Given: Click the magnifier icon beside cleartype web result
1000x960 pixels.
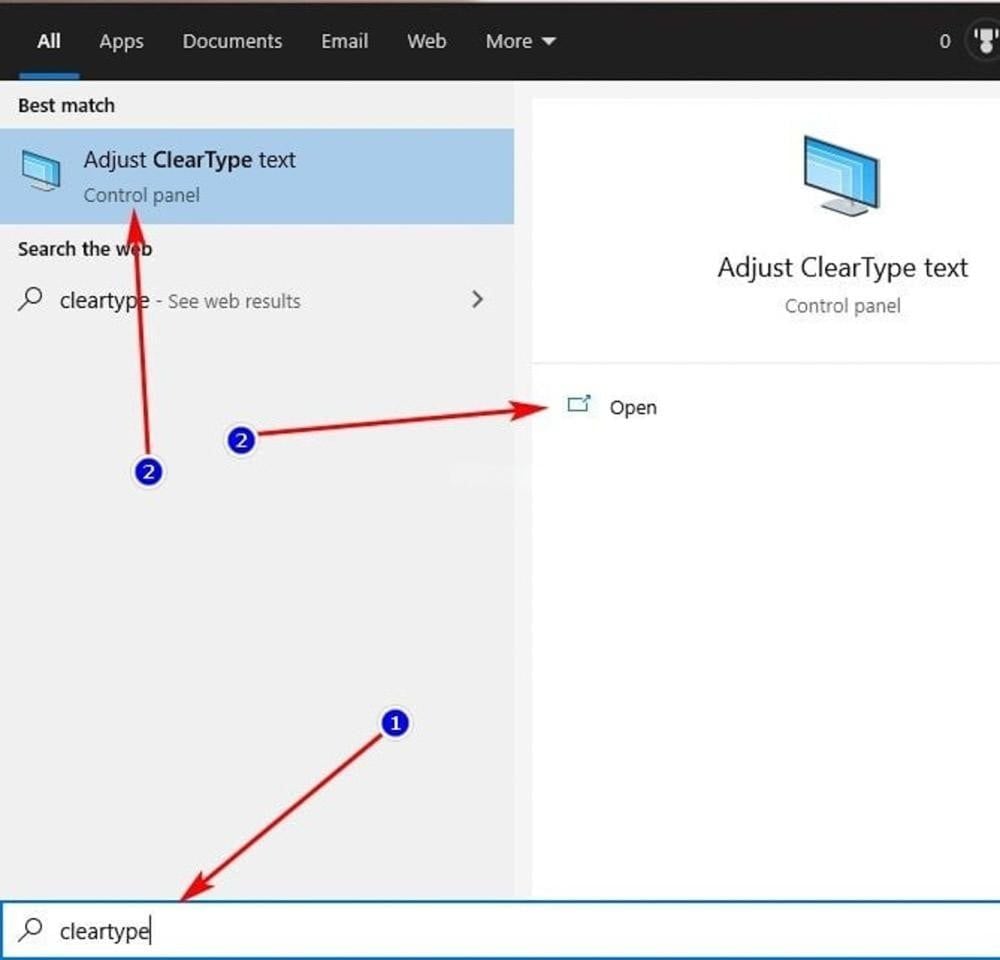Looking at the screenshot, I should [31, 299].
